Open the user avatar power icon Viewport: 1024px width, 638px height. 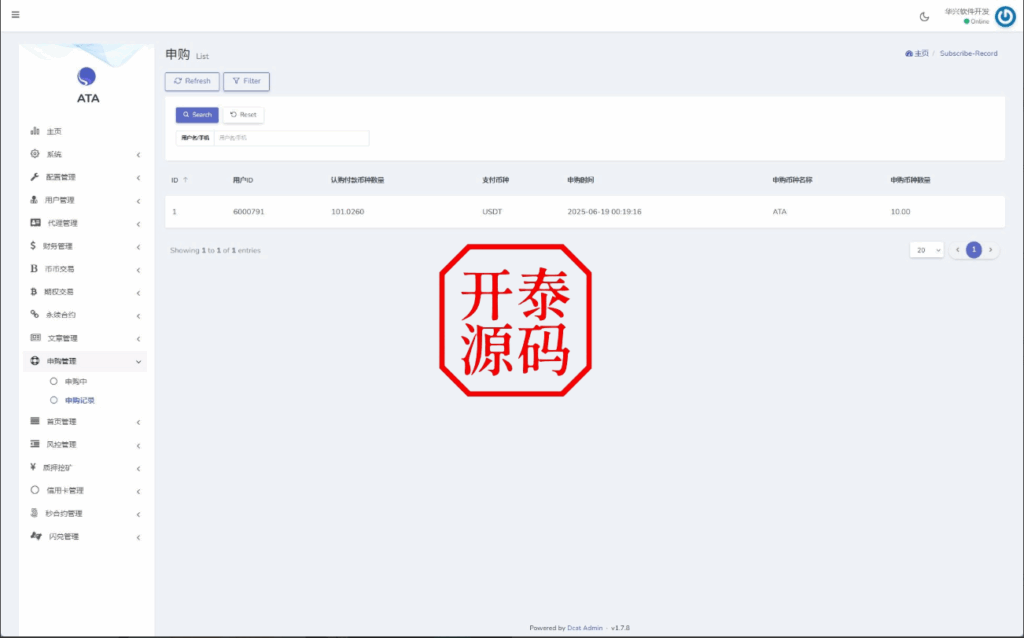tap(1005, 17)
